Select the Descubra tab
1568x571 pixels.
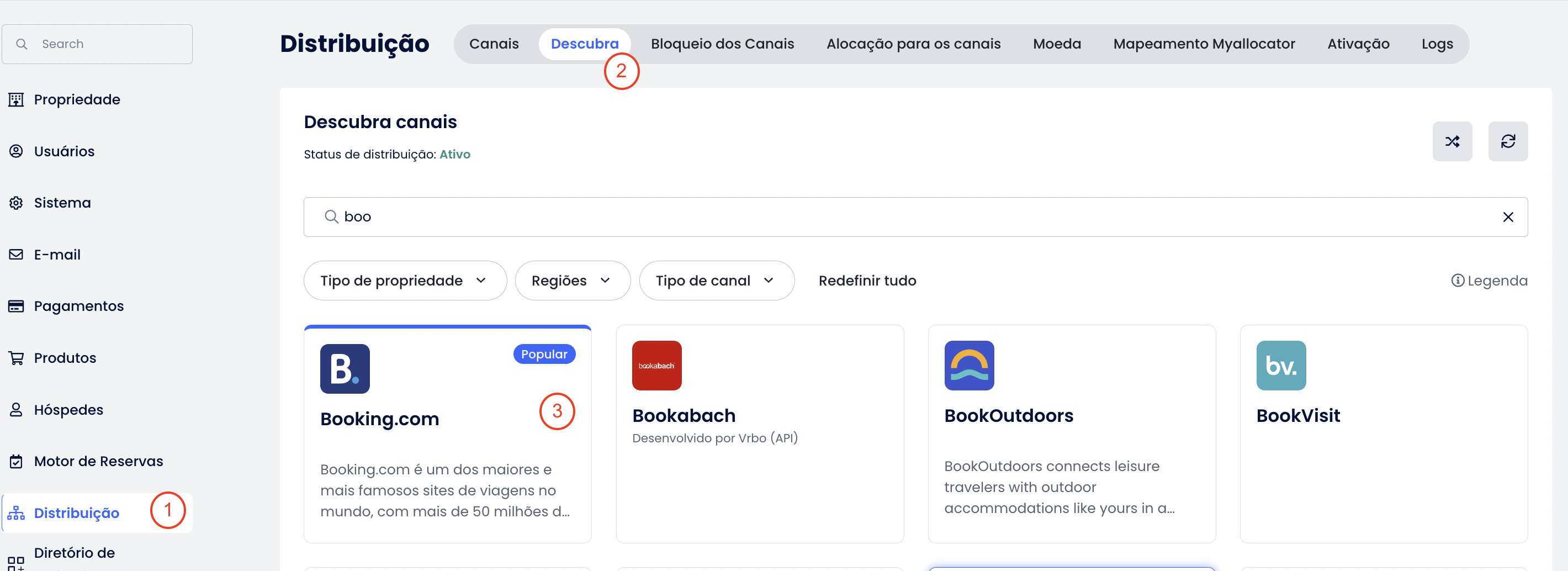coord(584,44)
